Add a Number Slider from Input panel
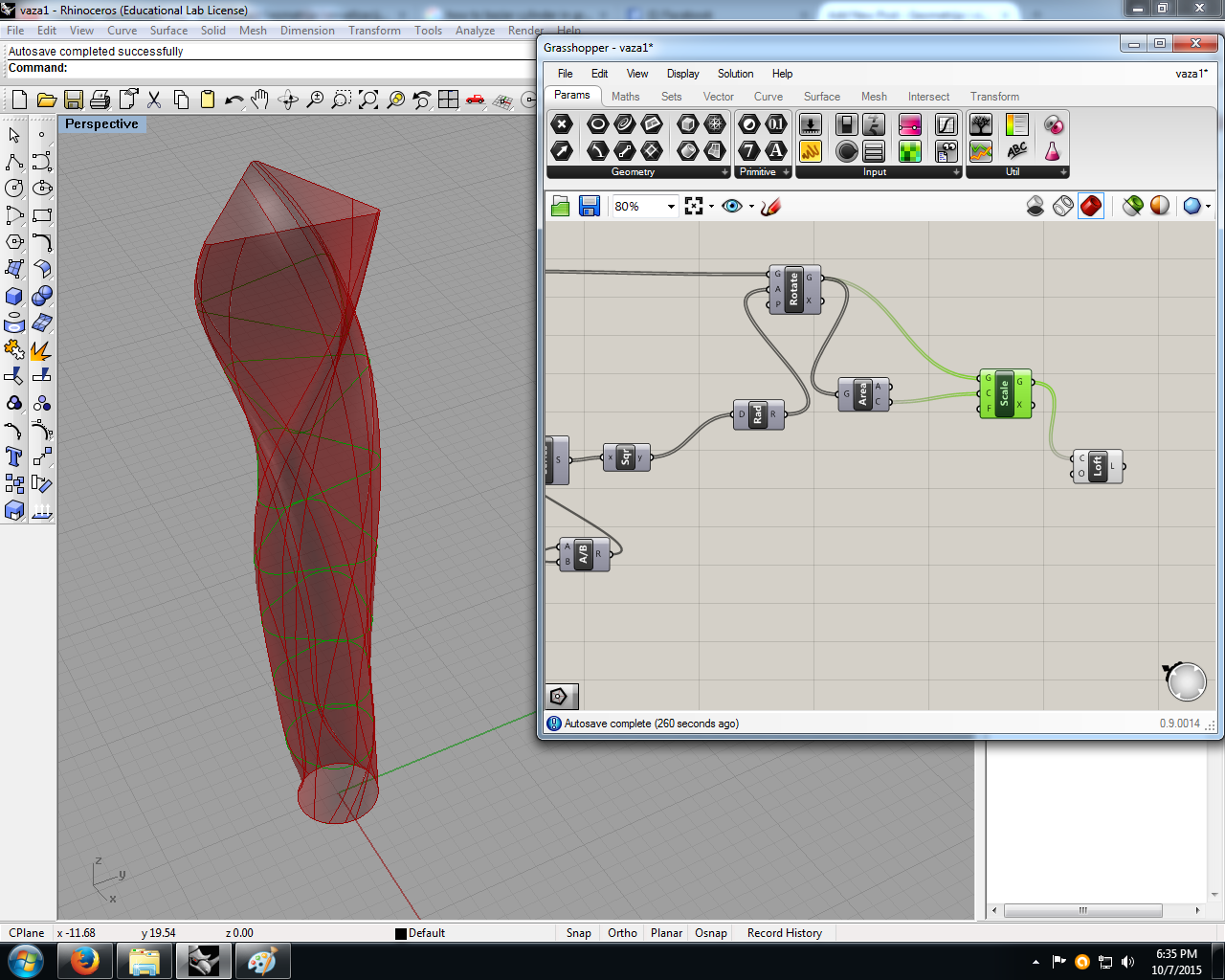The image size is (1225, 980). (x=811, y=124)
